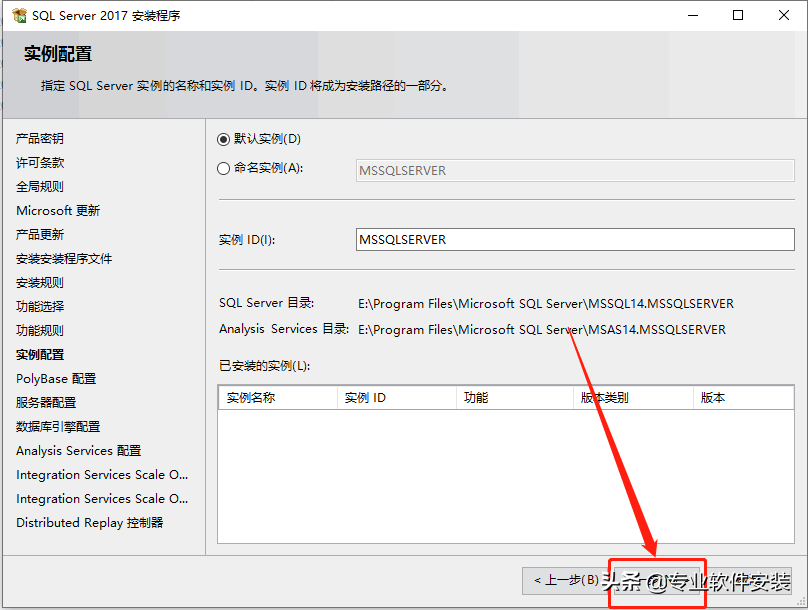Click the SQL Server installer title bar icon

[x=19, y=16]
